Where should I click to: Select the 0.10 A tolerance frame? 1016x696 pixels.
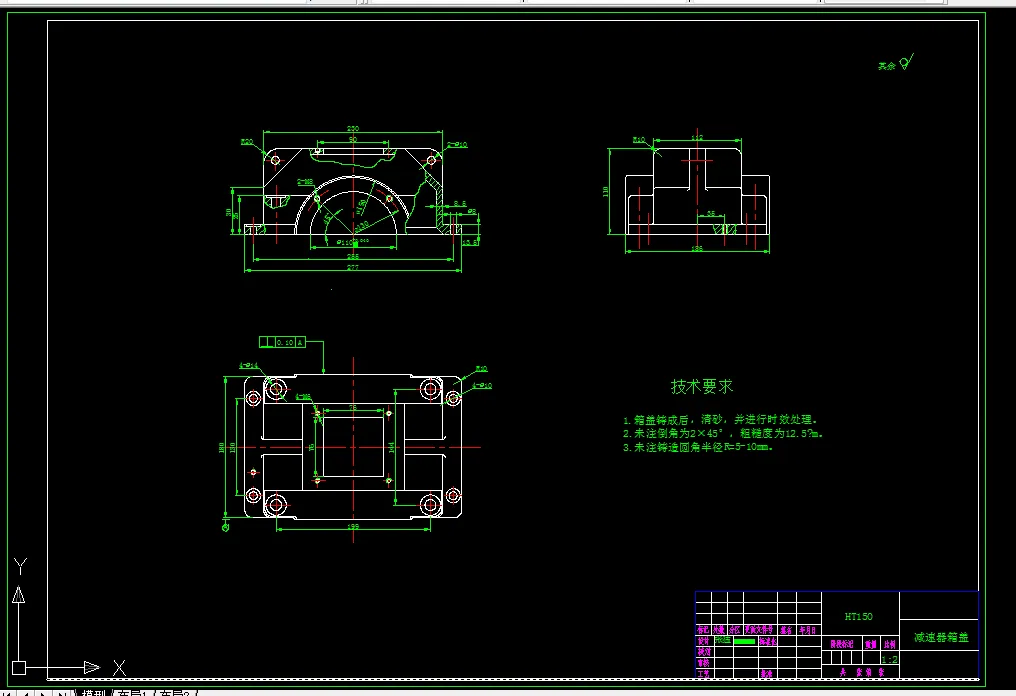[282, 342]
